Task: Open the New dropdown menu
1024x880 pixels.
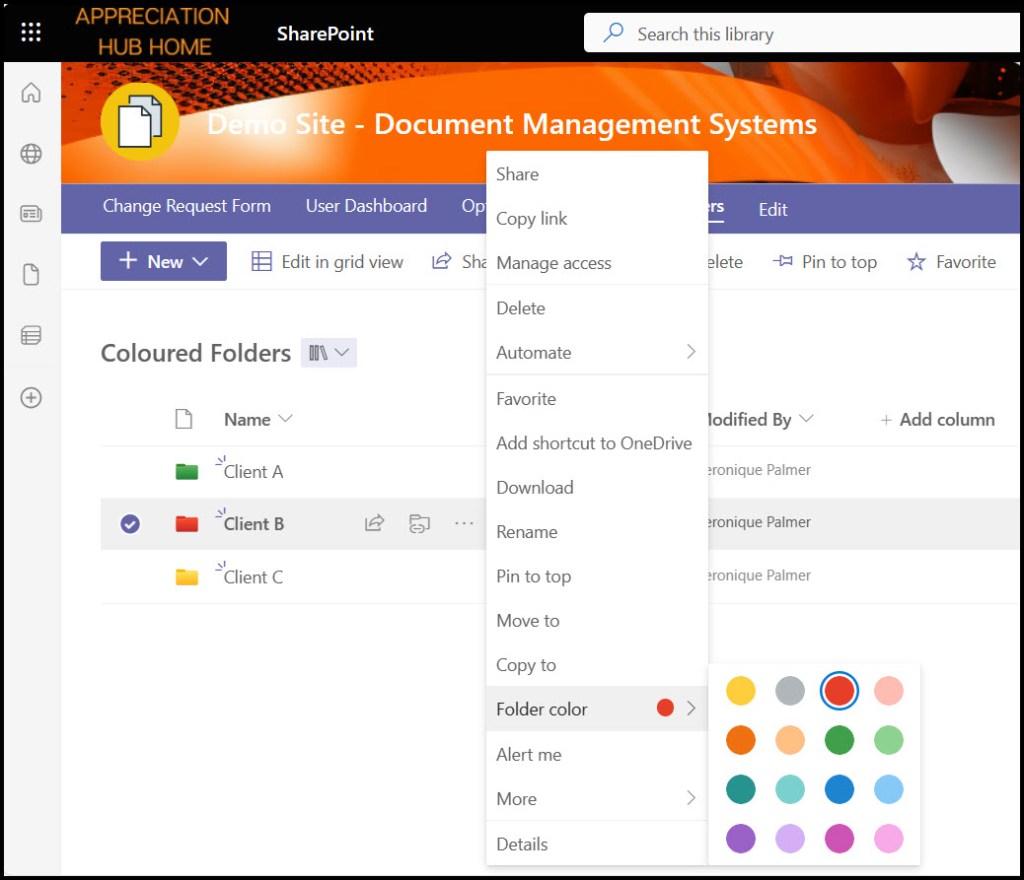Action: click(x=163, y=261)
